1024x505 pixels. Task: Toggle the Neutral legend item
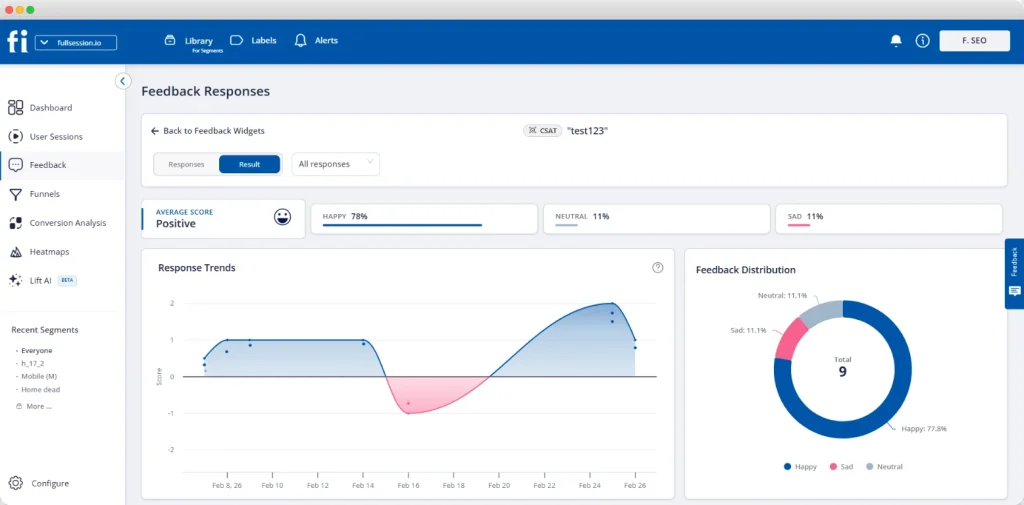pos(884,466)
